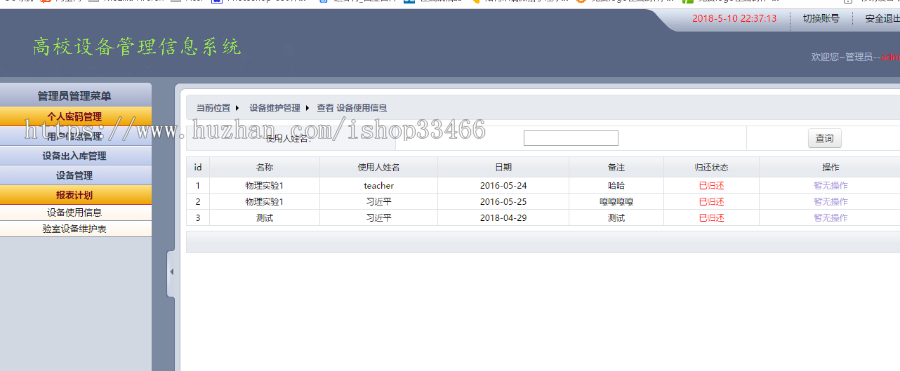The height and width of the screenshot is (371, 900).
Task: Click the 安全退出 link
Action: click(x=882, y=18)
